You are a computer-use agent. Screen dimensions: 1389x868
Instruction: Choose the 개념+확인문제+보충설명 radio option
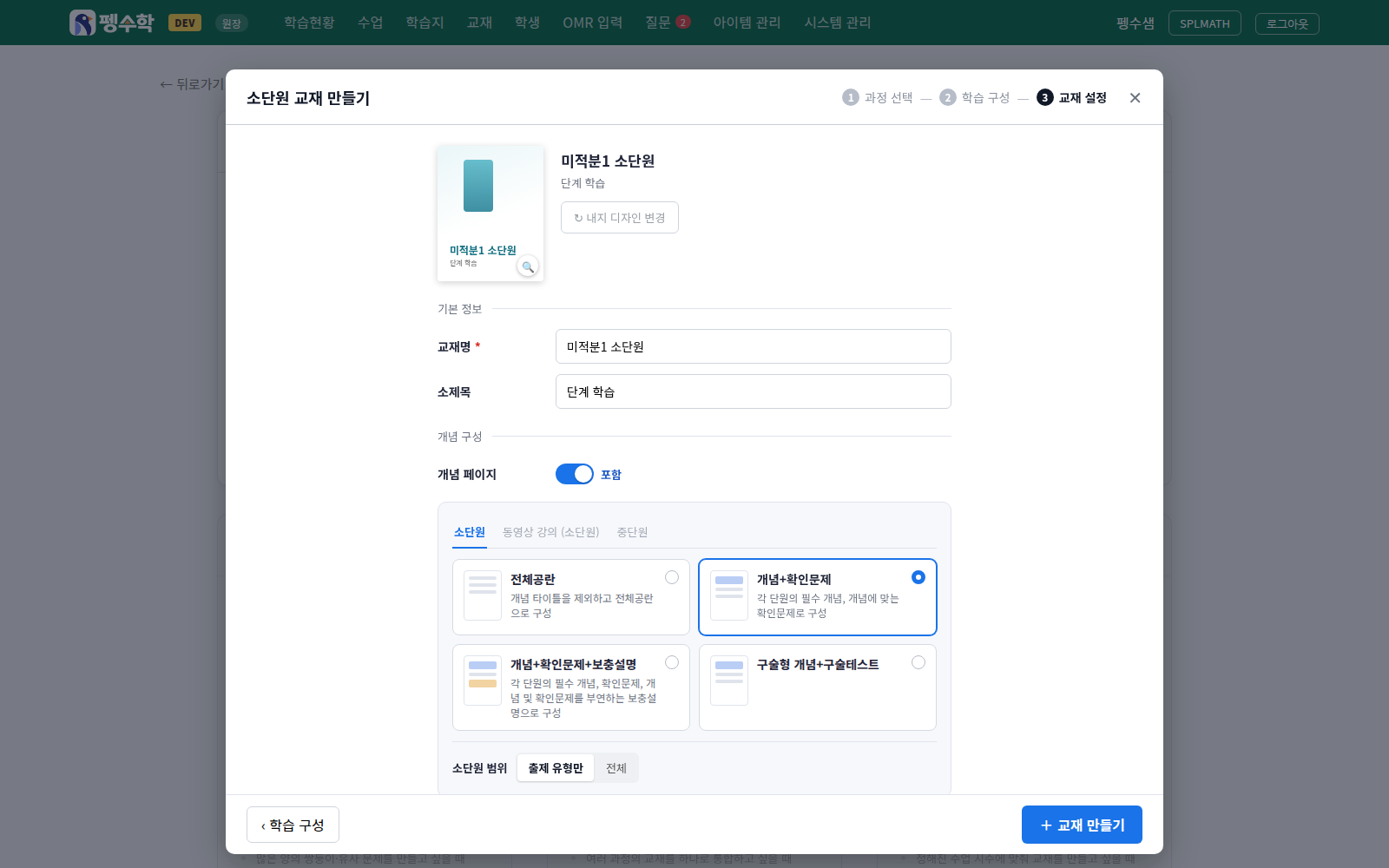(672, 662)
